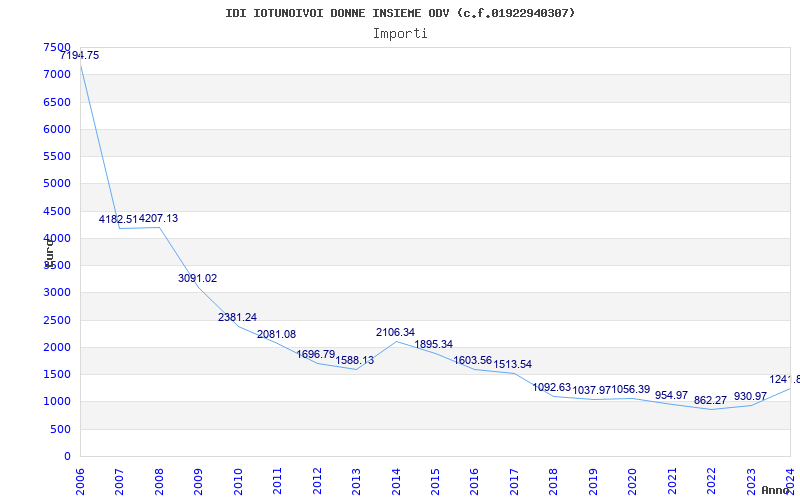Click the x-axis year 2015
The width and height of the screenshot is (800, 500).
point(435,482)
